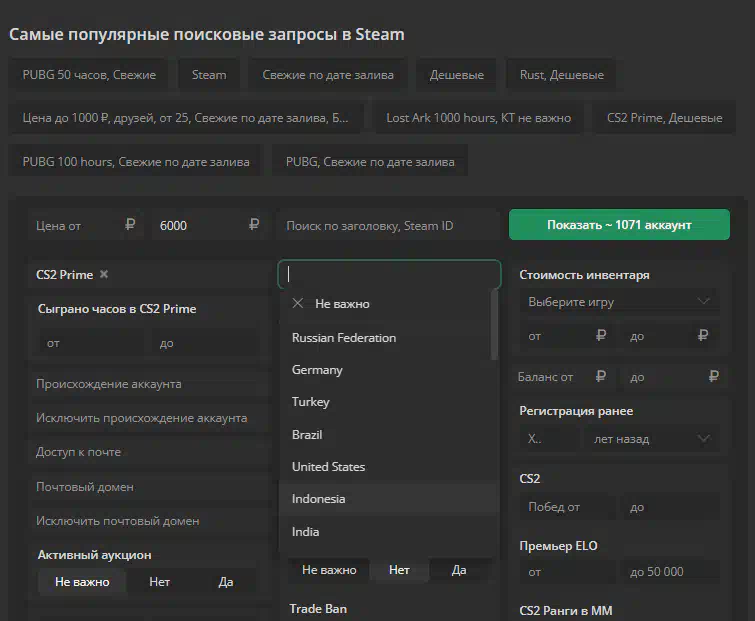Click the ruble icon in Баланс от field
This screenshot has height=621, width=755.
pos(600,376)
